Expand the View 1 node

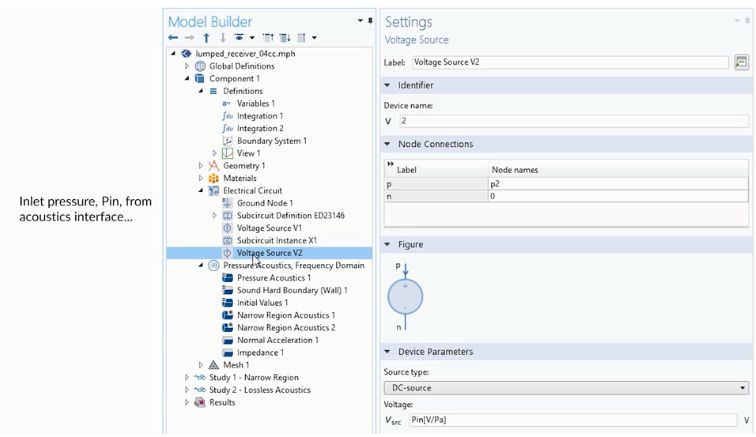[215, 153]
